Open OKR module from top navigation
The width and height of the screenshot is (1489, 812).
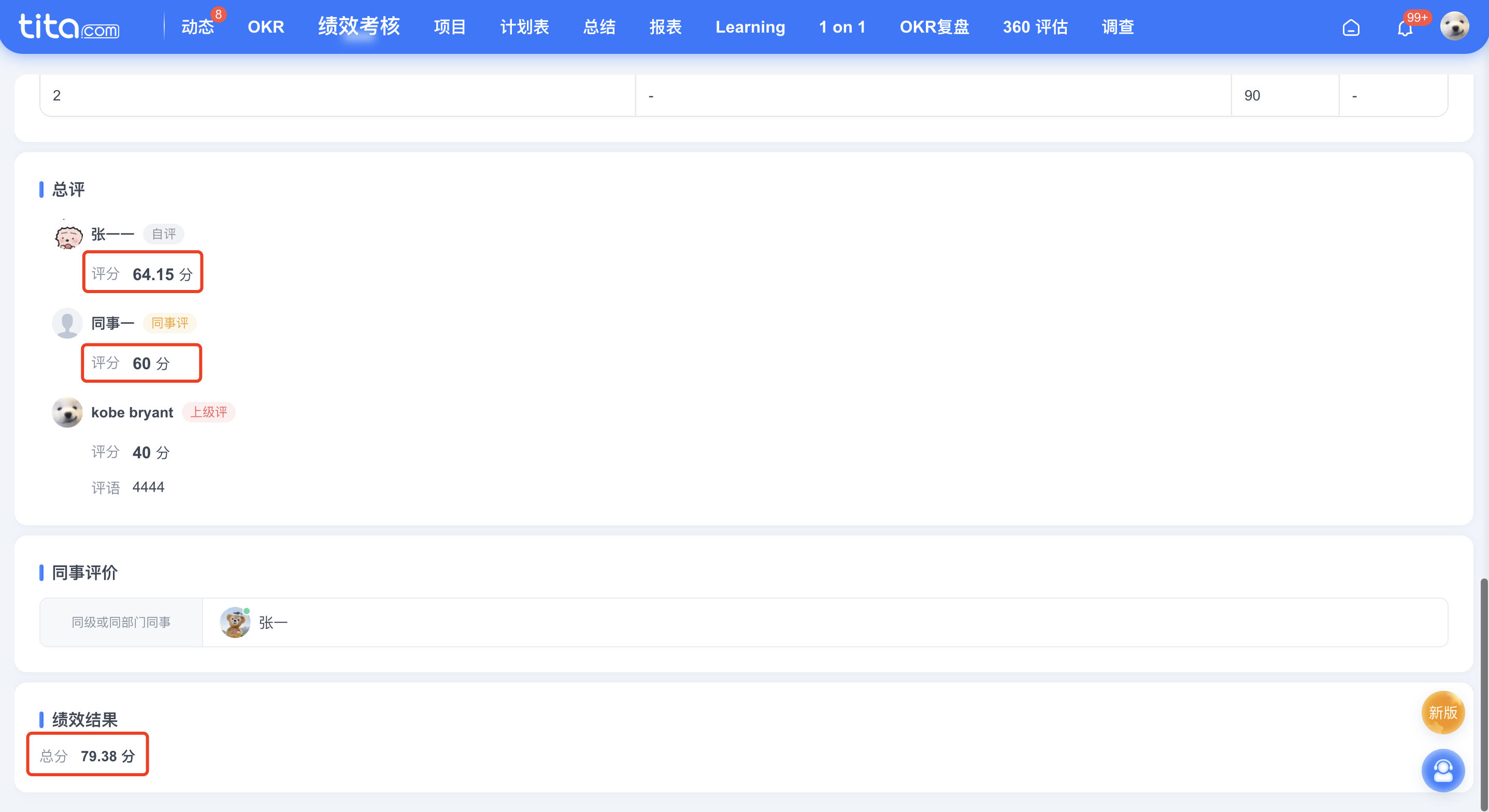coord(265,27)
